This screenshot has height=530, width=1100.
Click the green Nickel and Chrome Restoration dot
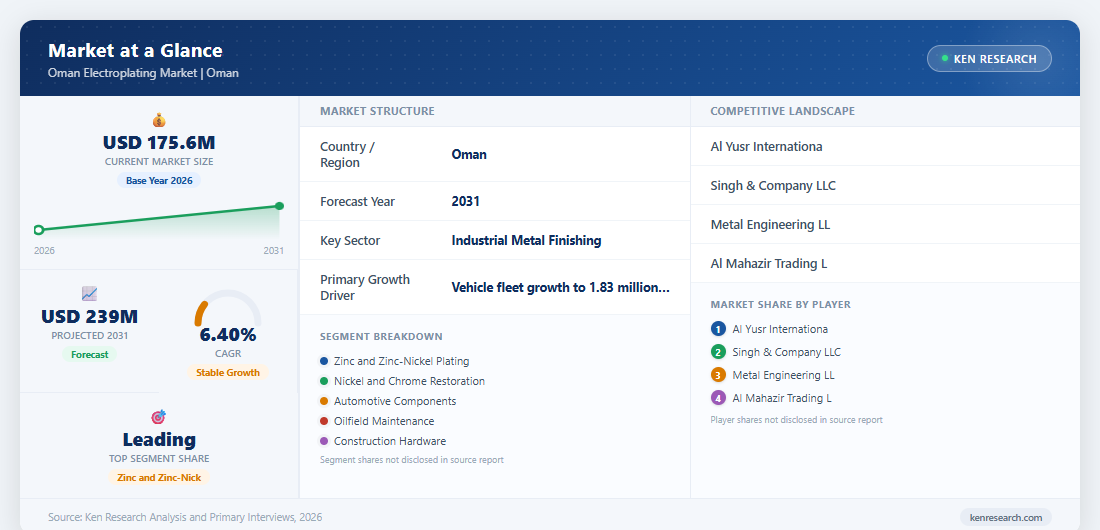point(323,381)
